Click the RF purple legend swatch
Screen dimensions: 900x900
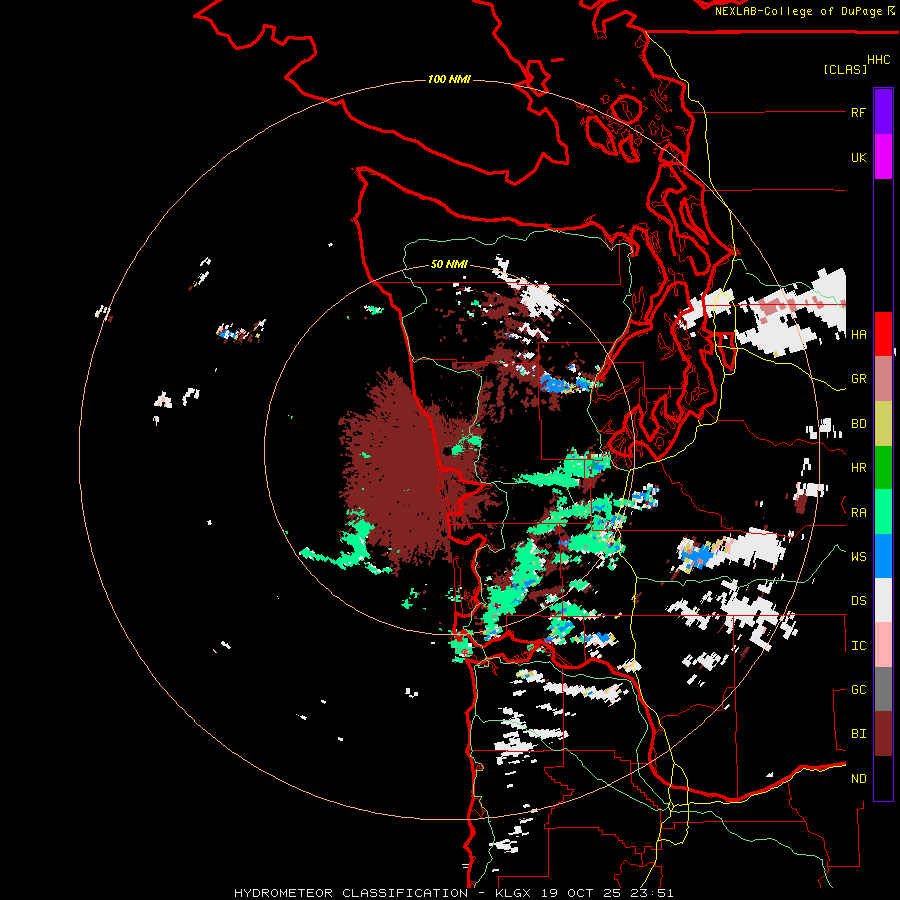coord(883,112)
